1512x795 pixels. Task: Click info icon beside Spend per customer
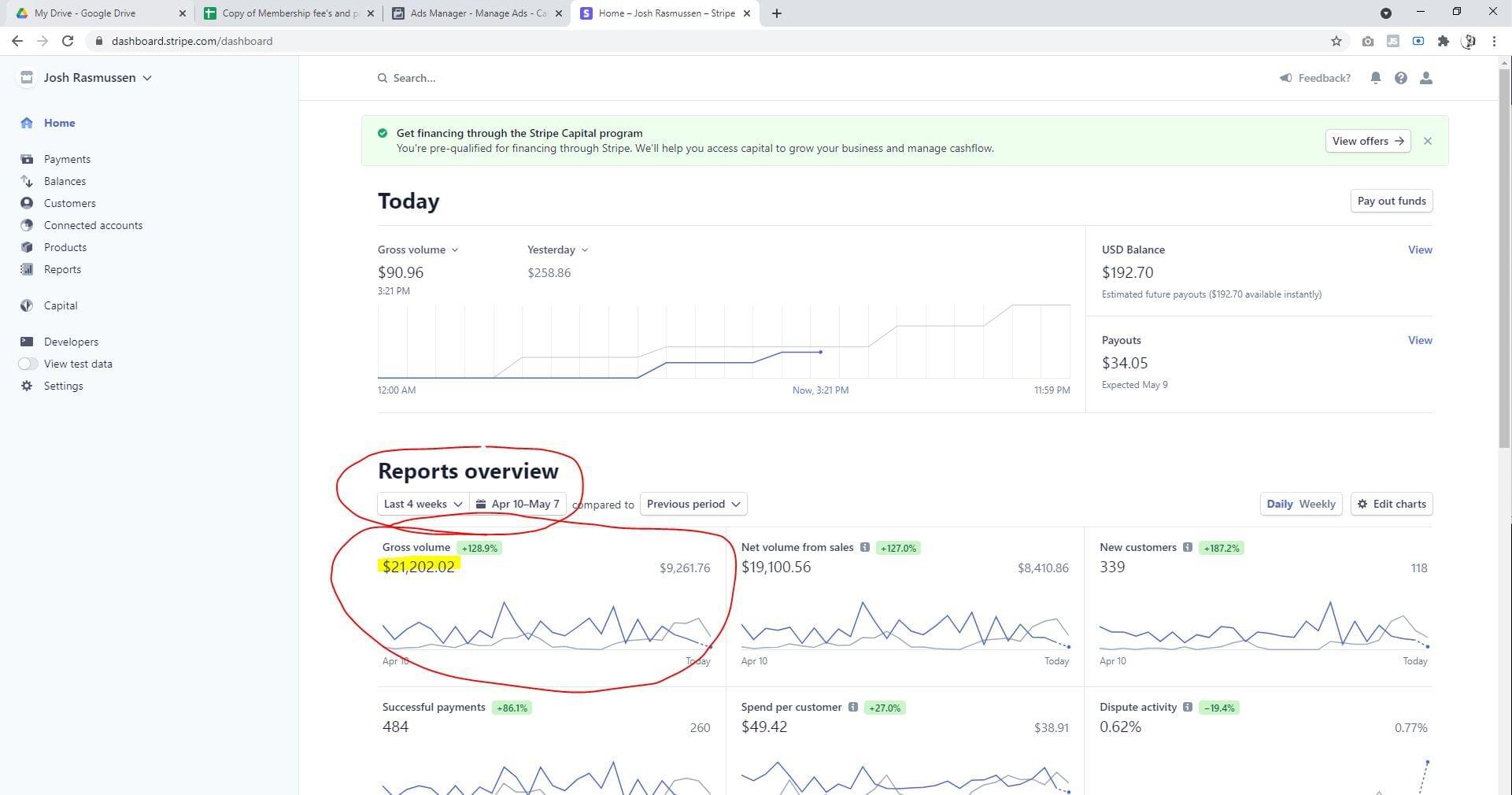point(852,708)
